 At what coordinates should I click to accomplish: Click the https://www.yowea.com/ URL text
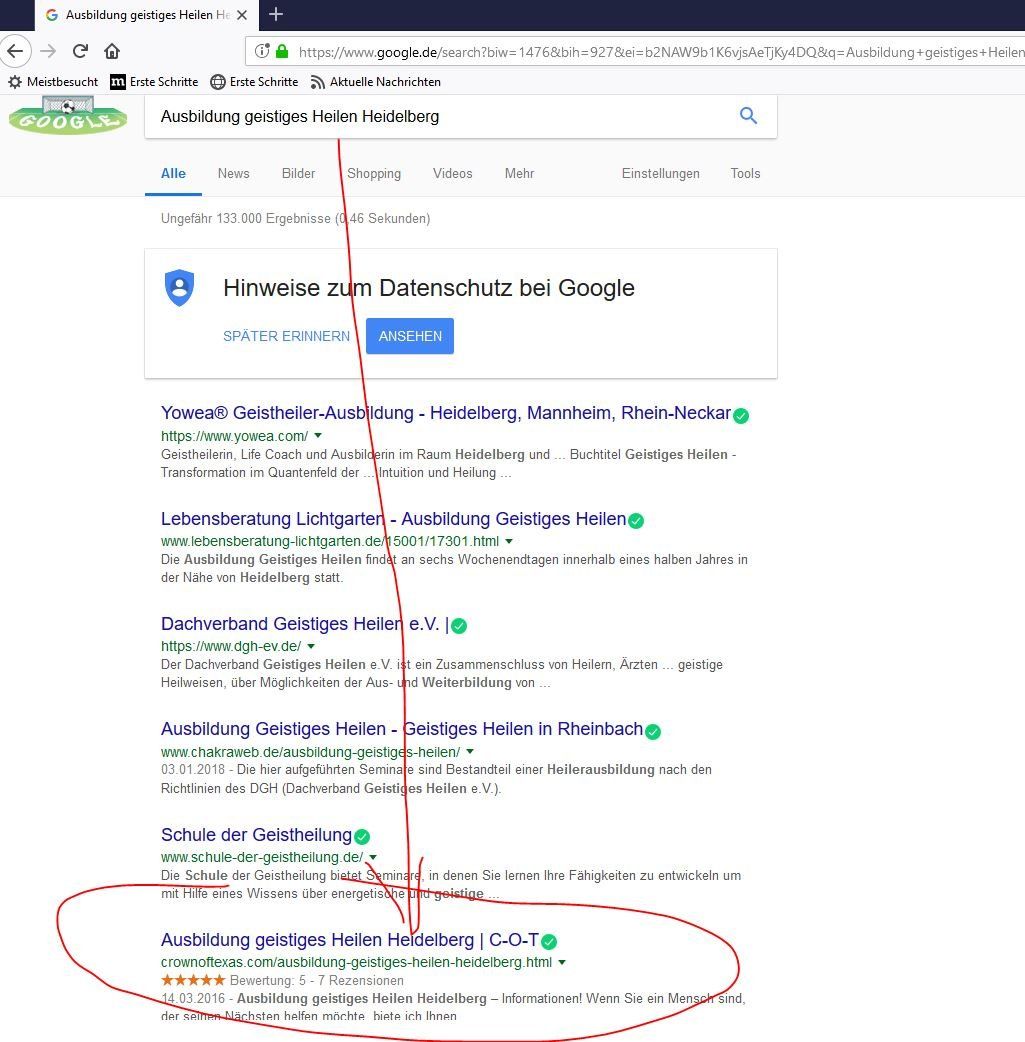(x=235, y=436)
